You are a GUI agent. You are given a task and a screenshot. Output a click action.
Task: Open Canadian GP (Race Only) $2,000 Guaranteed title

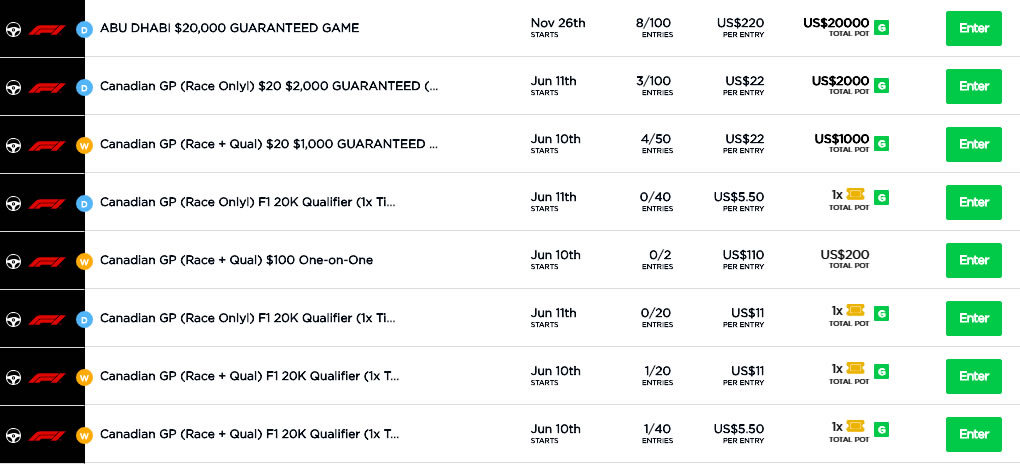pos(269,87)
